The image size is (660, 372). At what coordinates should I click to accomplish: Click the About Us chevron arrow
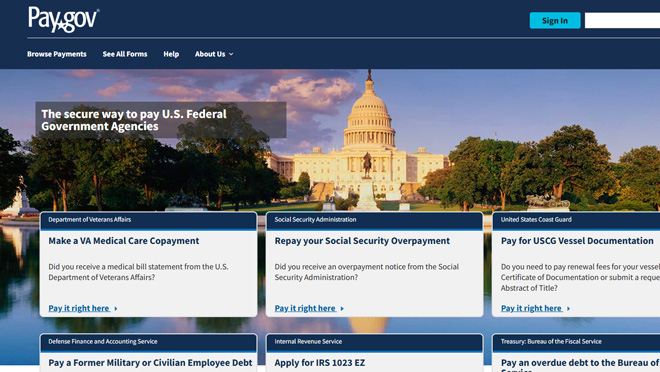pos(231,54)
